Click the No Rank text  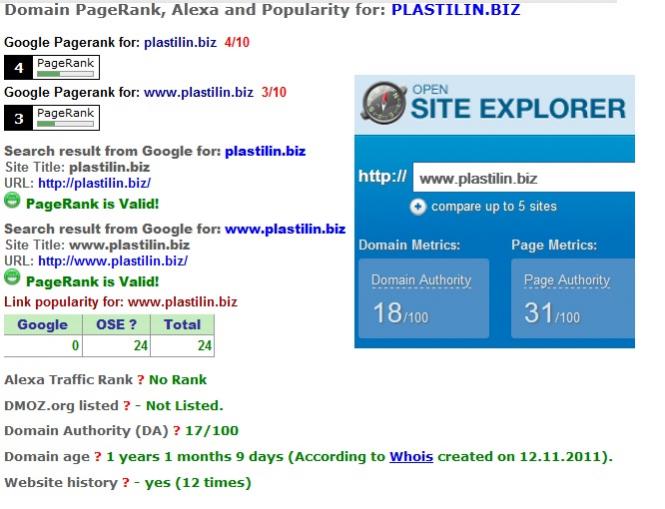pyautogui.click(x=178, y=380)
